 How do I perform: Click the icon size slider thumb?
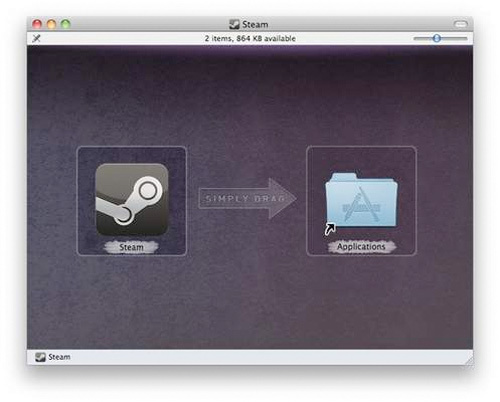(437, 38)
